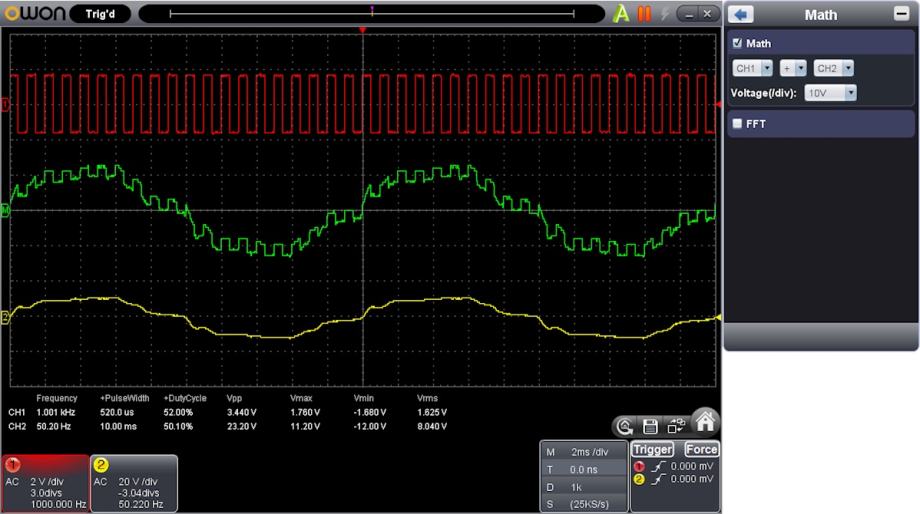The image size is (920, 514).
Task: Uncheck the Math checkbox
Action: 738,44
